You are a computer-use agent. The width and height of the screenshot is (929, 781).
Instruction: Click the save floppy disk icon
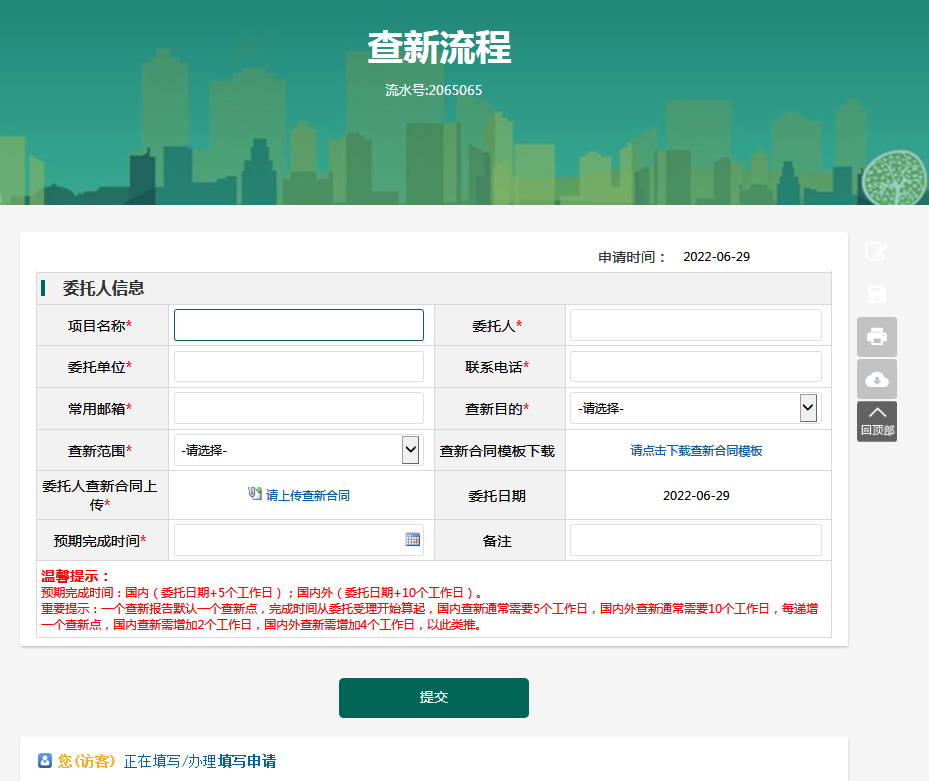(876, 294)
